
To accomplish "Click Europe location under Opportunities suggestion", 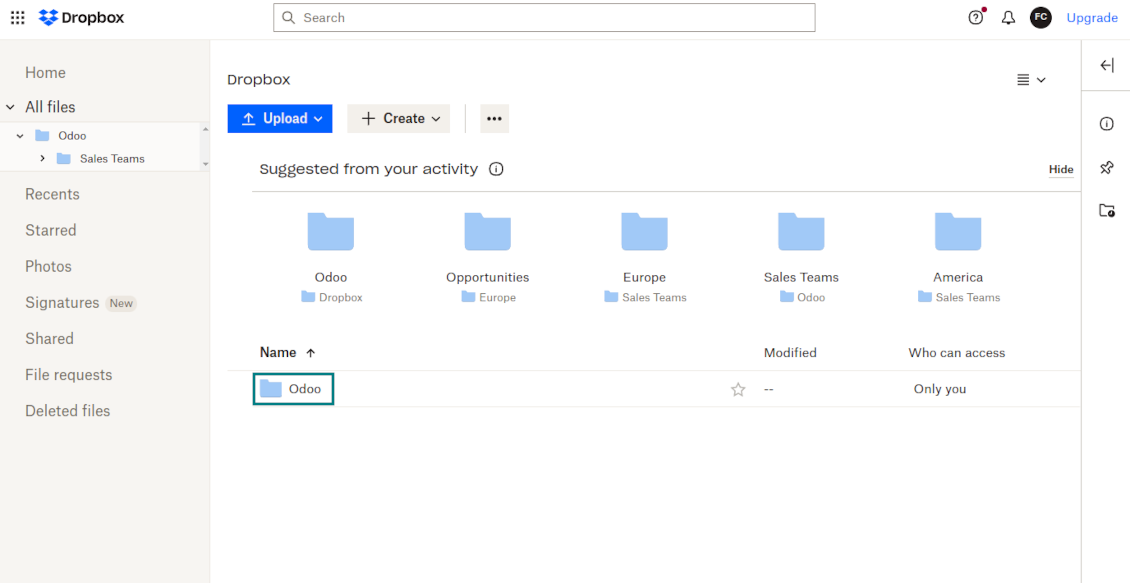I will [x=489, y=297].
